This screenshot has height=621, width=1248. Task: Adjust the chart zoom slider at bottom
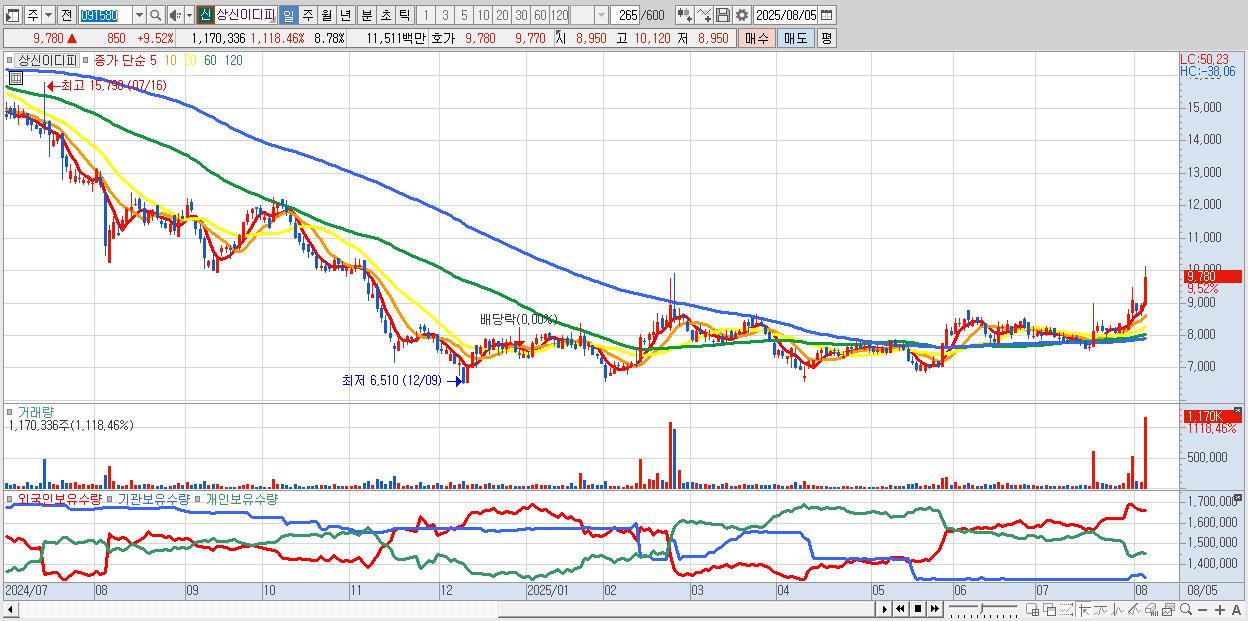981,608
